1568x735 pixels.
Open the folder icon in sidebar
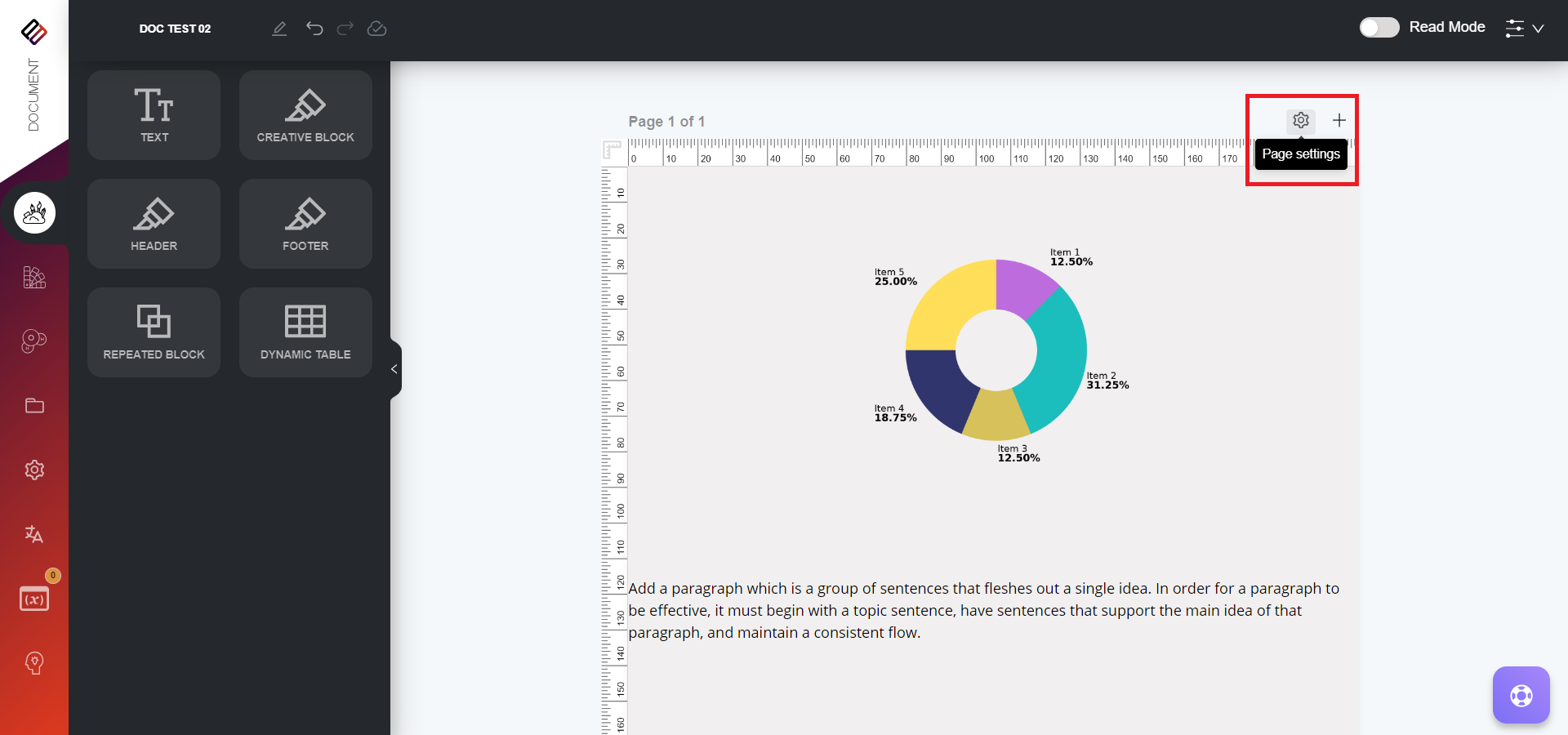click(x=34, y=406)
